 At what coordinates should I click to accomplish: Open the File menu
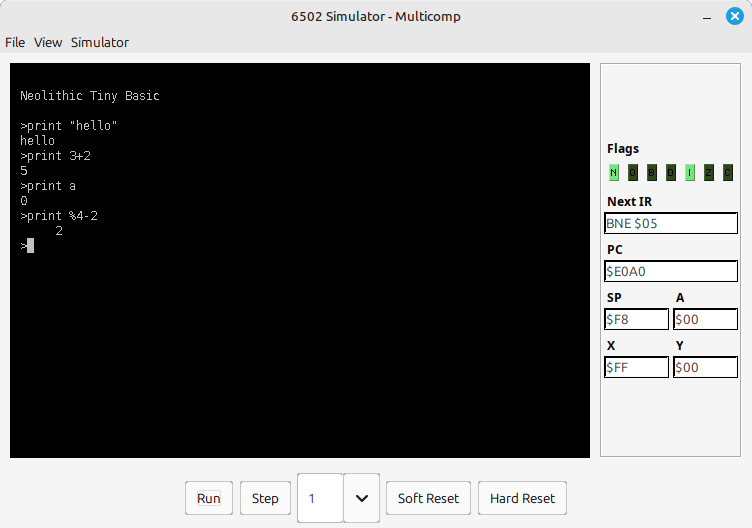point(15,42)
